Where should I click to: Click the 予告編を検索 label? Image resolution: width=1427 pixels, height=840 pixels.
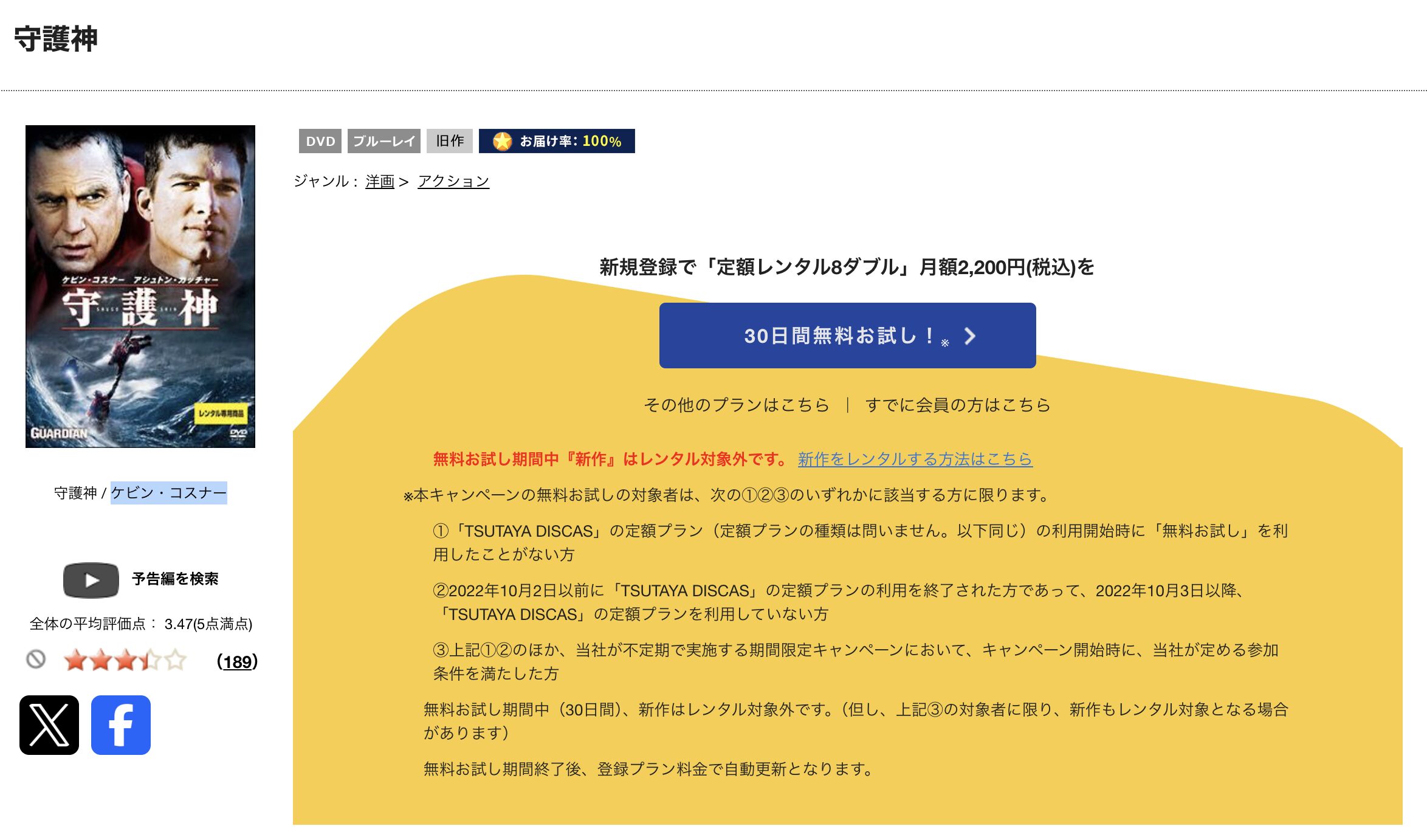175,579
